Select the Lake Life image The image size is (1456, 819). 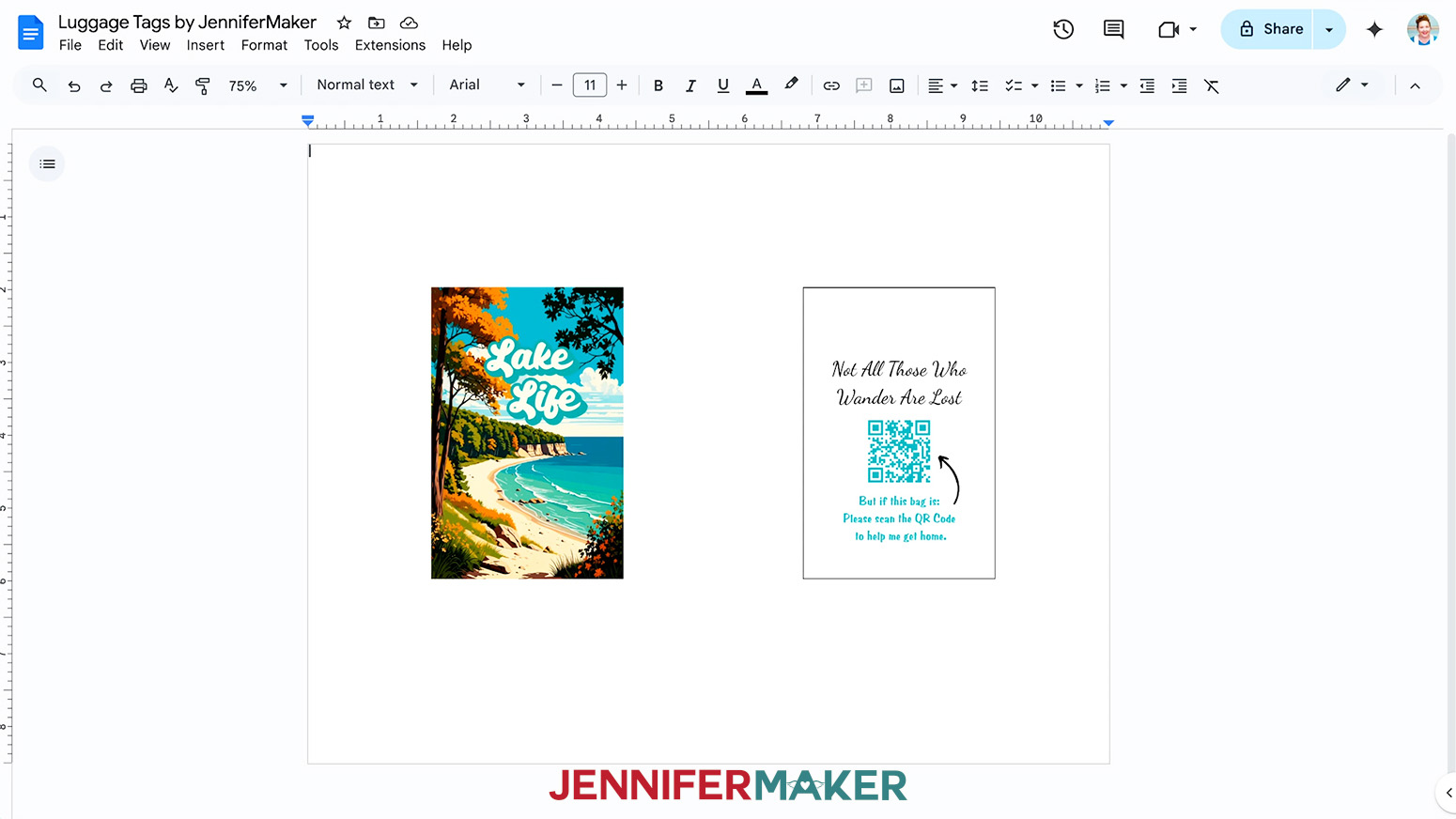pos(527,433)
